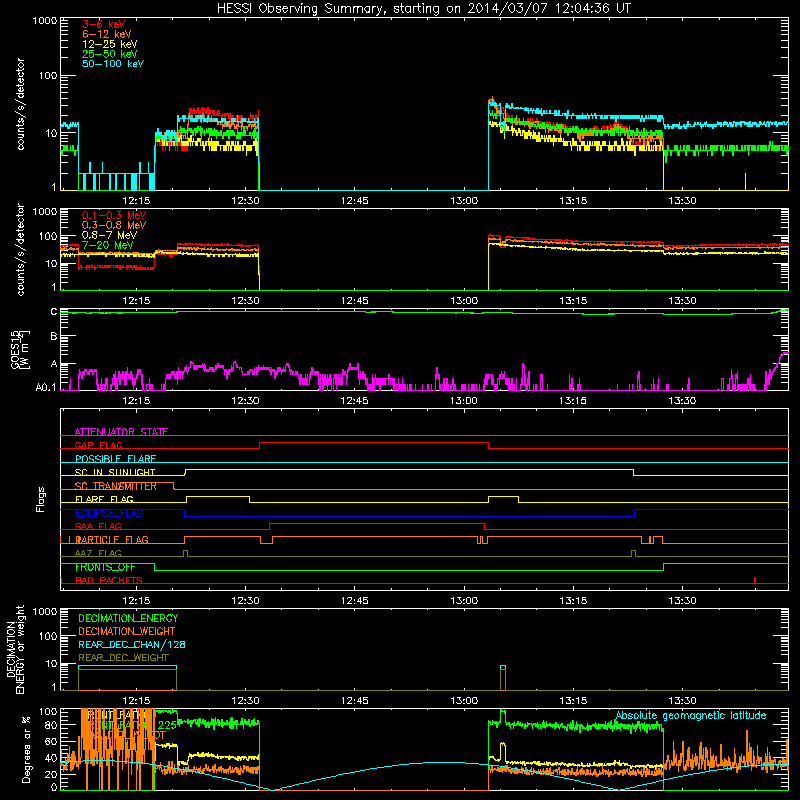This screenshot has height=800, width=800.
Task: Click the SAA_FLAG label
Action: (98, 526)
